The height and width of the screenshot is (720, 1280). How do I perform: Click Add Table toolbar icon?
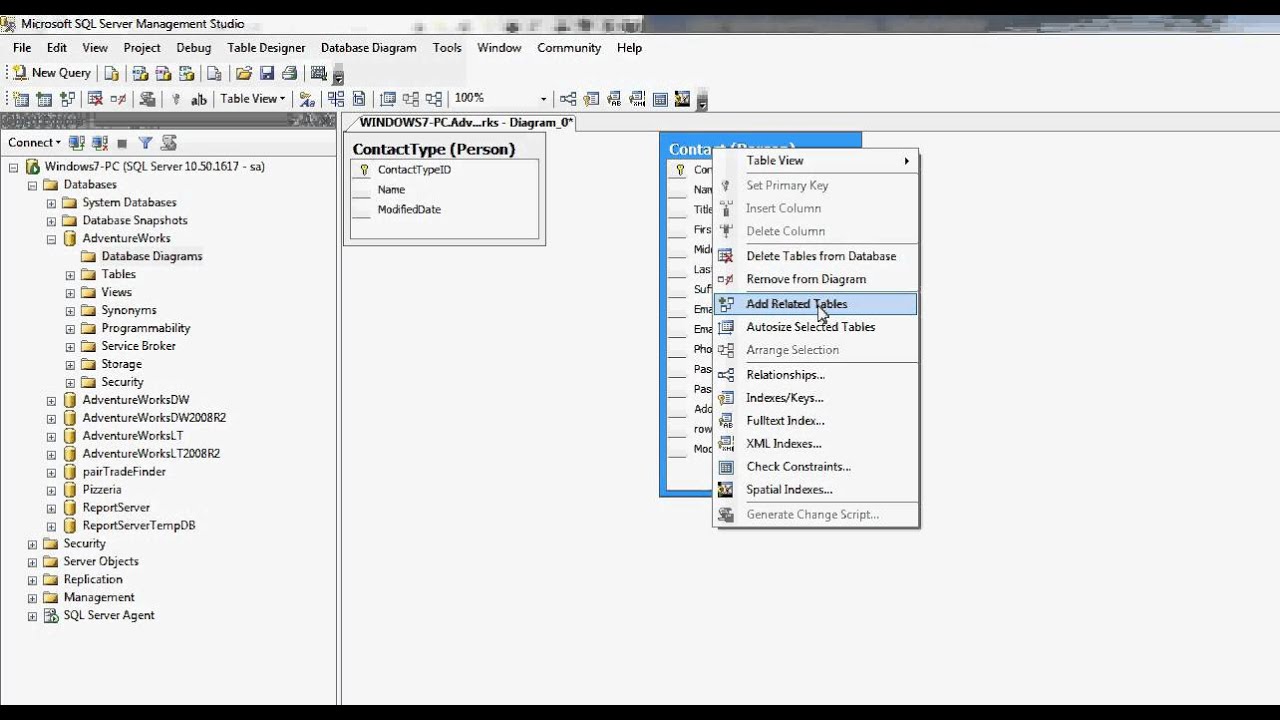click(44, 99)
